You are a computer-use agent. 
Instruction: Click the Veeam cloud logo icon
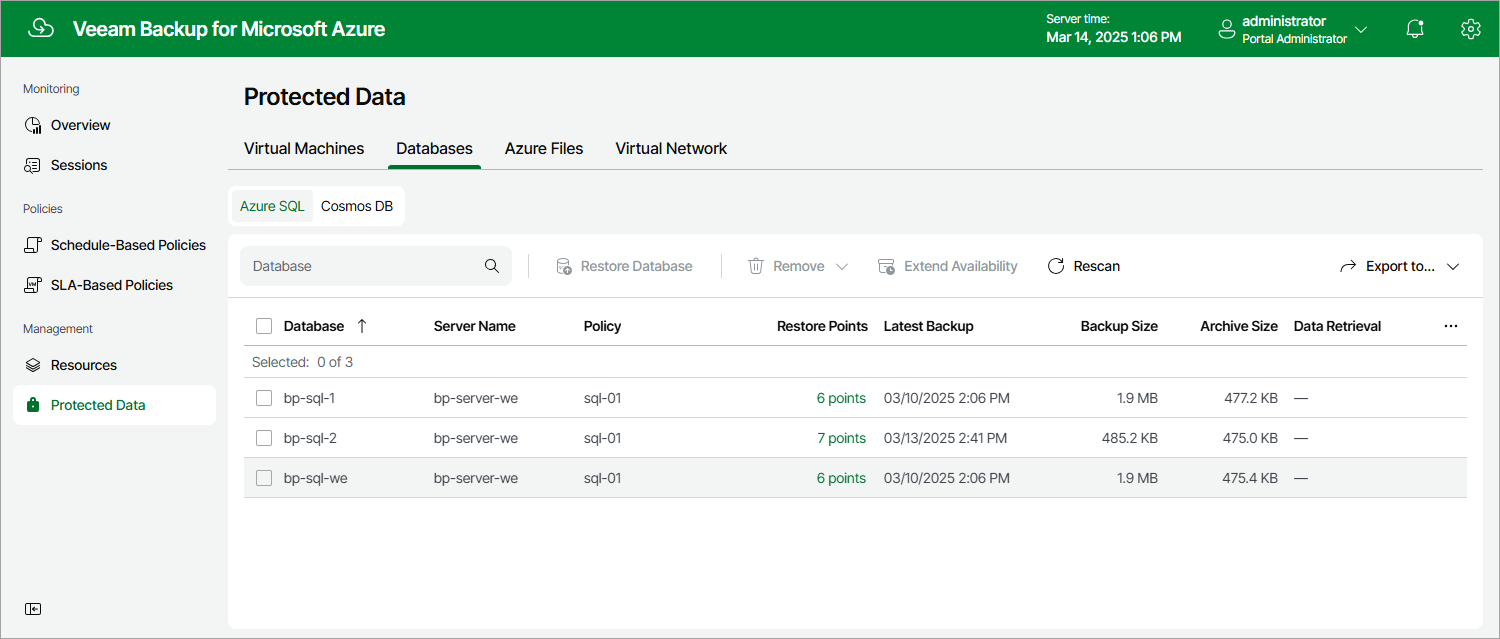click(41, 29)
